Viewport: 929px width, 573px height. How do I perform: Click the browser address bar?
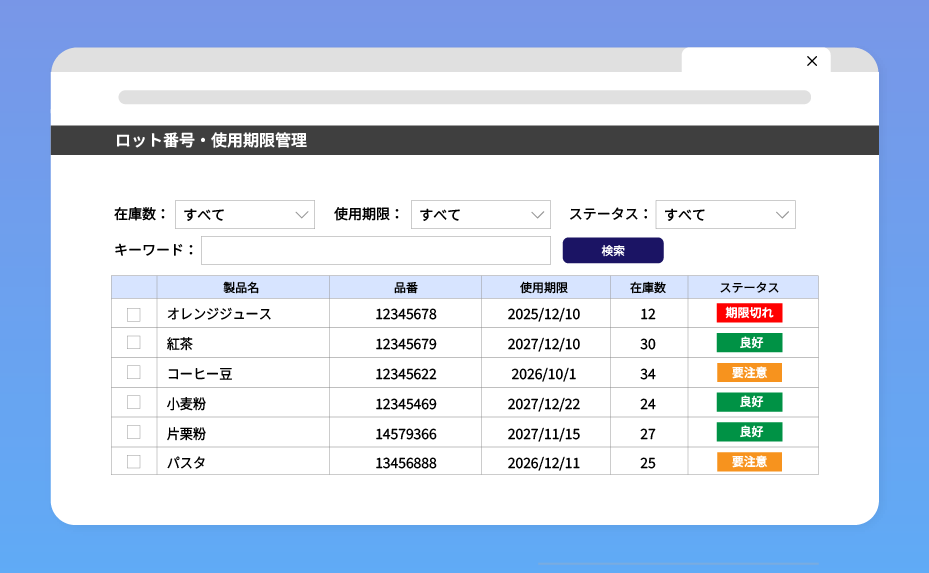coord(464,98)
